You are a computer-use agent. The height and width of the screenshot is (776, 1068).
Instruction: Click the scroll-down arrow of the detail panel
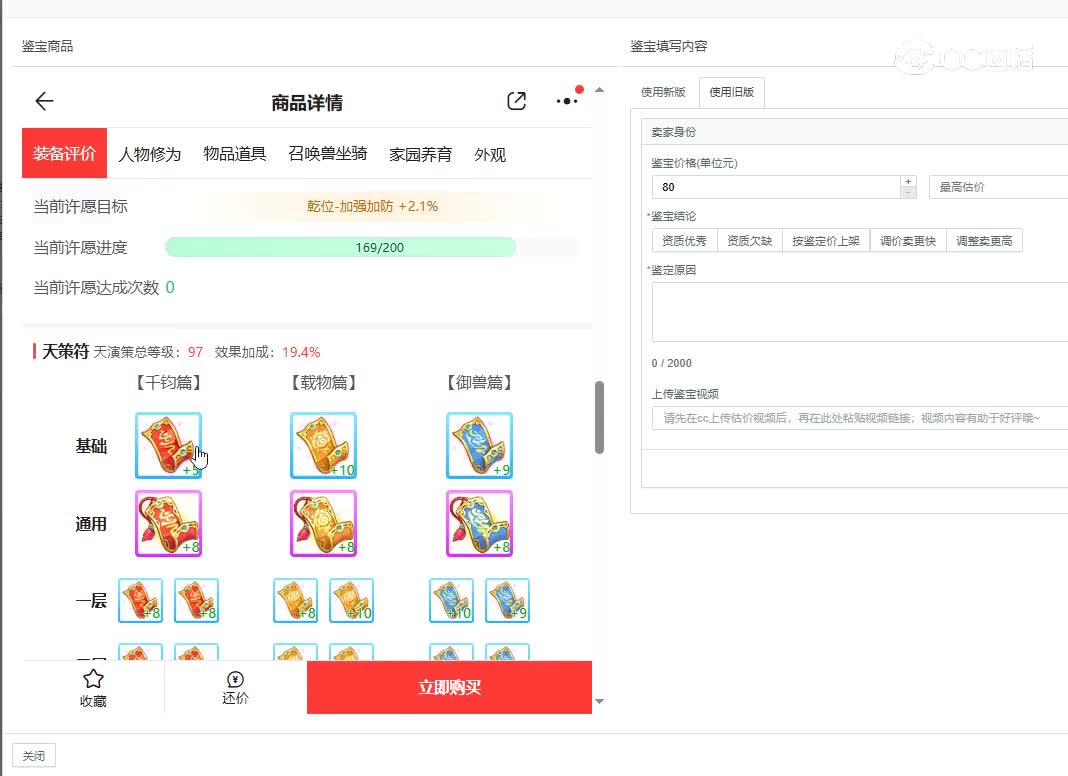click(599, 701)
